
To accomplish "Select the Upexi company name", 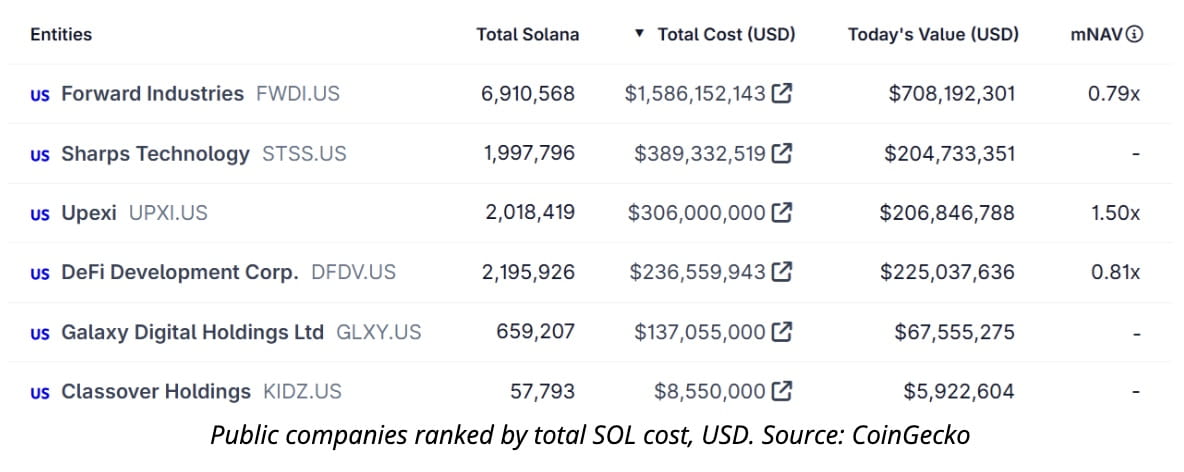I will [89, 213].
